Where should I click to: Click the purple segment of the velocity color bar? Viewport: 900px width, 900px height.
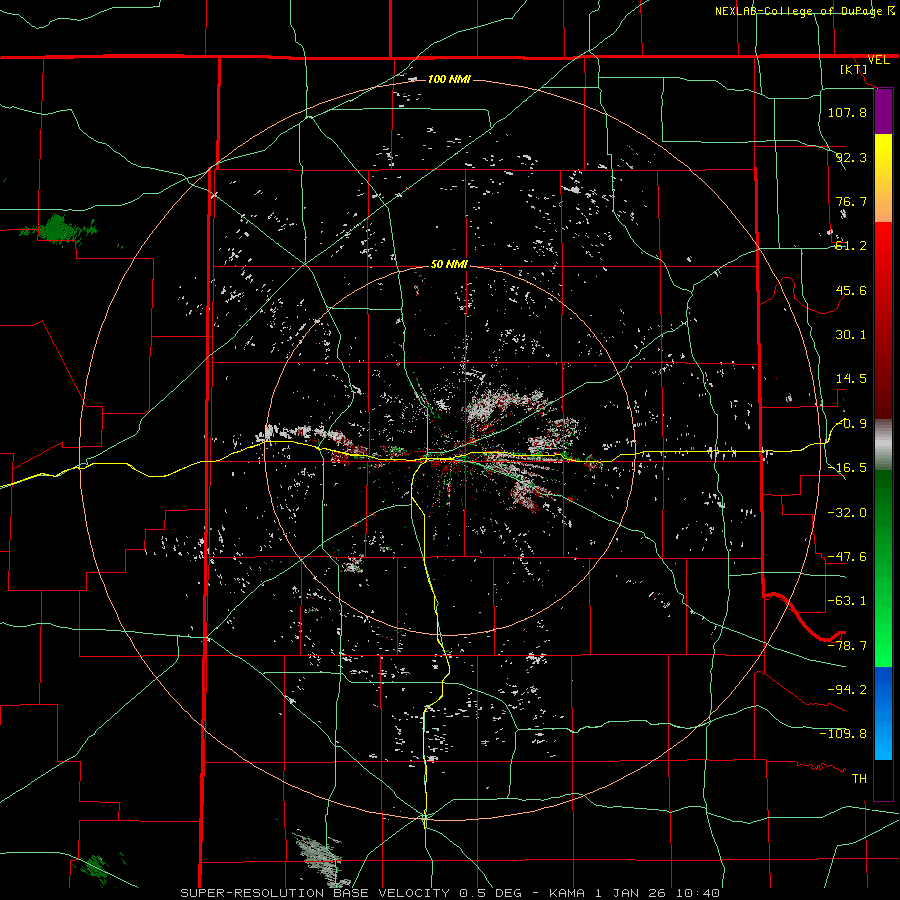[x=883, y=111]
